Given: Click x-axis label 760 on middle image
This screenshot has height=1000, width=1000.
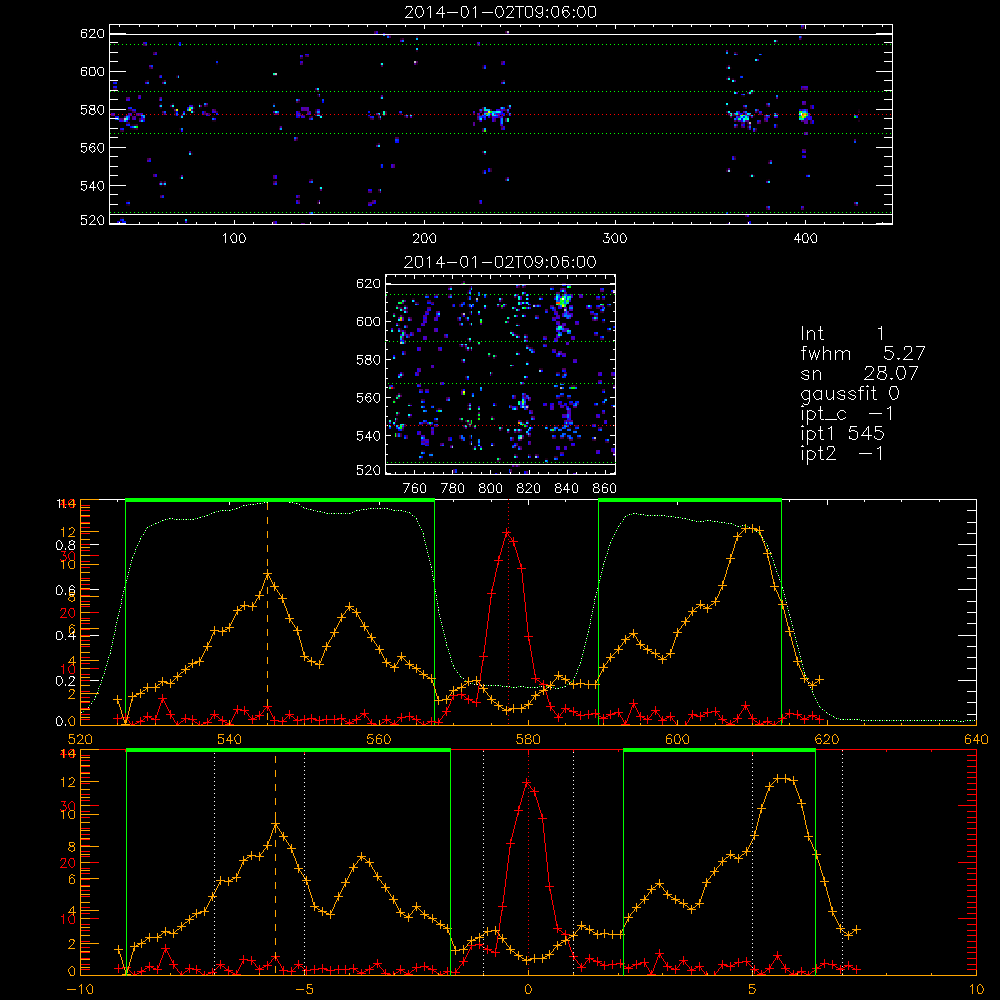Looking at the screenshot, I should click(415, 489).
